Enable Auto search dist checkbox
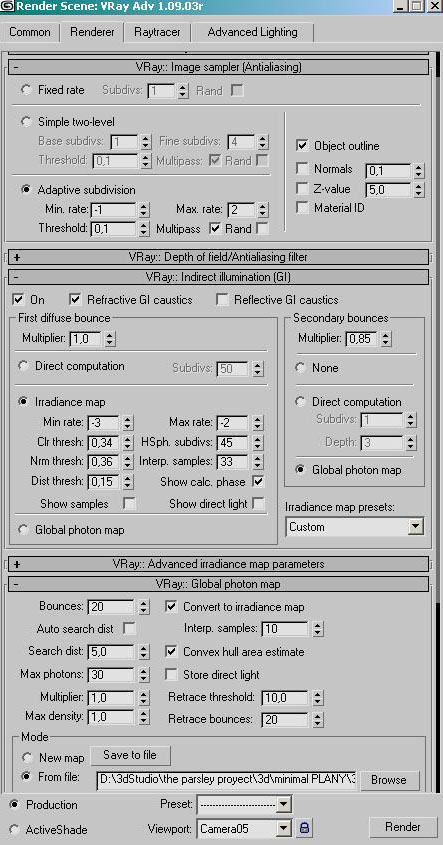This screenshot has height=845, width=443. click(129, 628)
